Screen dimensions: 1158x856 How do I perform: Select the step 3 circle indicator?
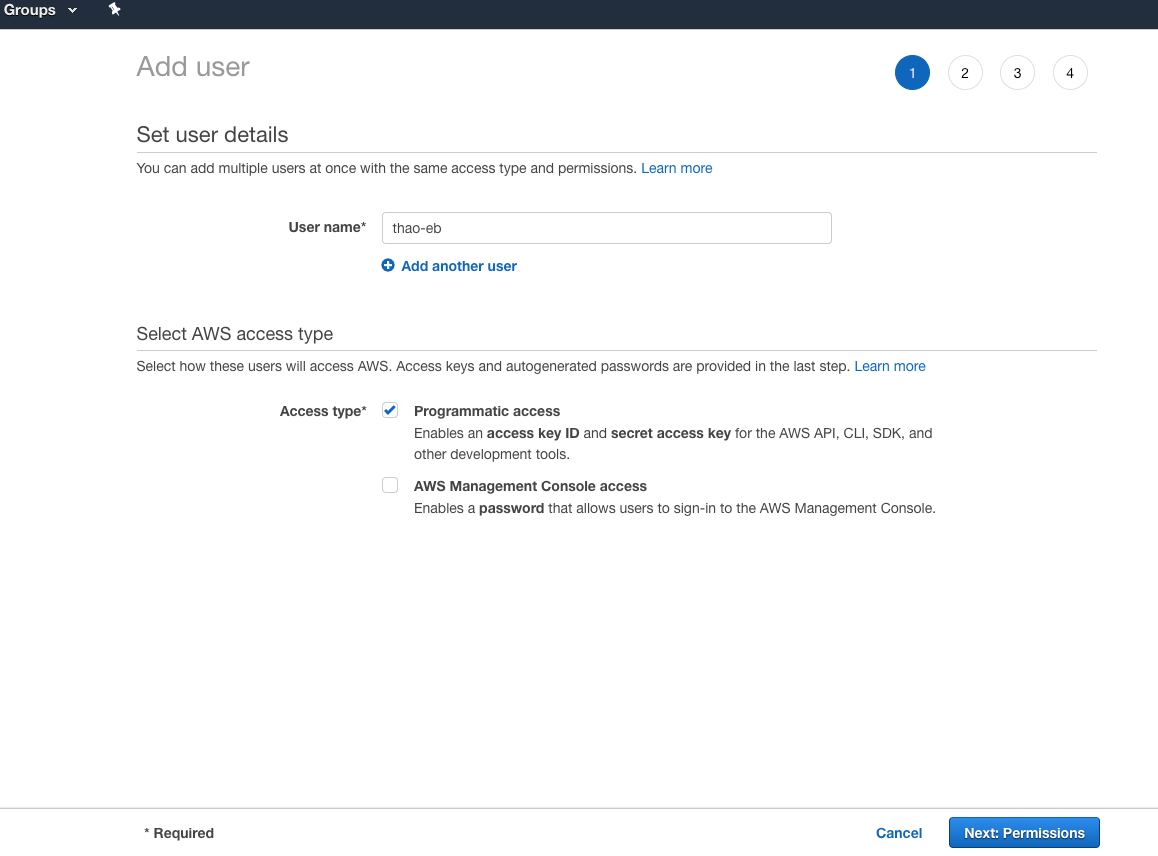pos(1017,73)
